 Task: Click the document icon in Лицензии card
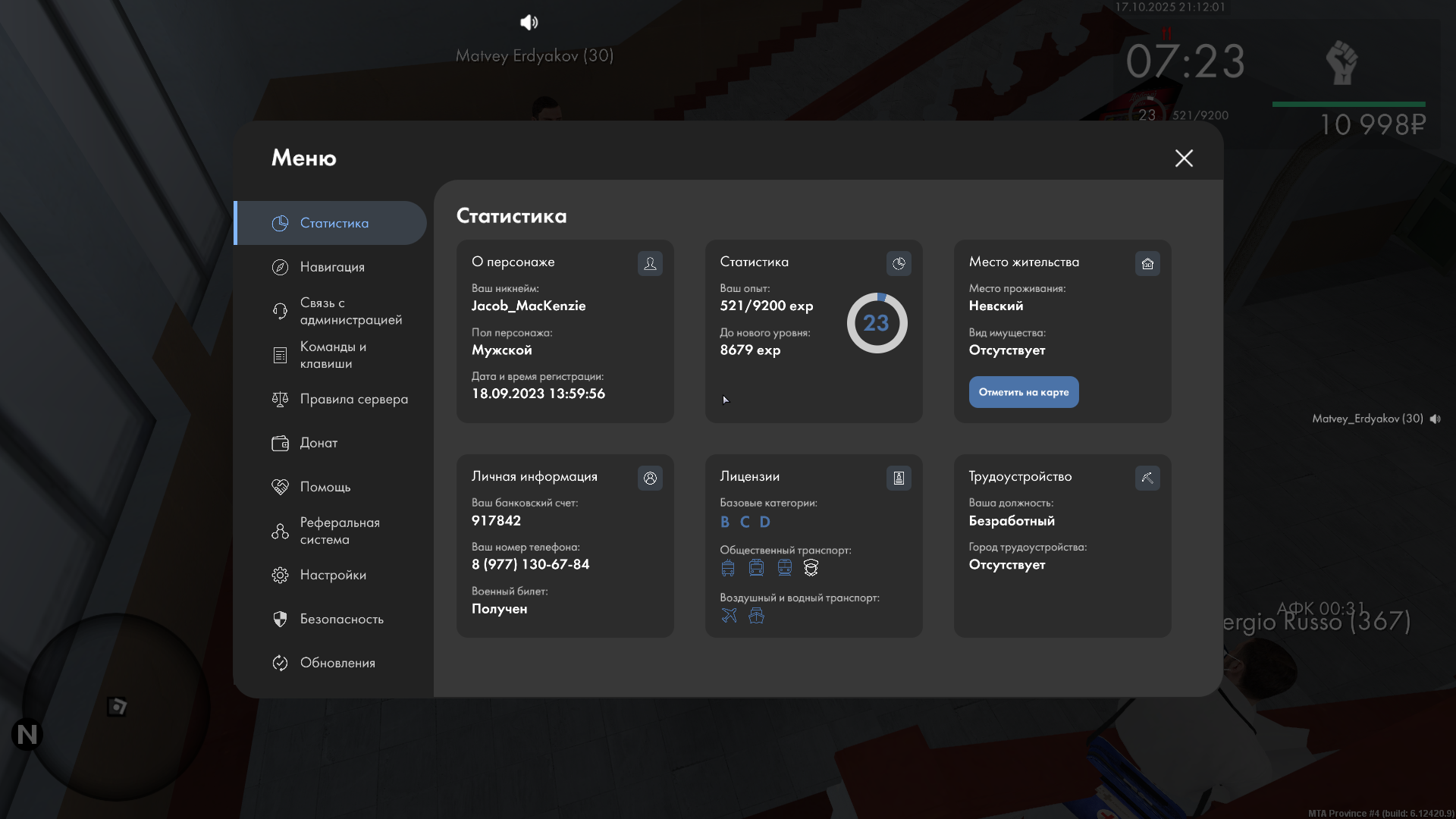pyautogui.click(x=899, y=478)
